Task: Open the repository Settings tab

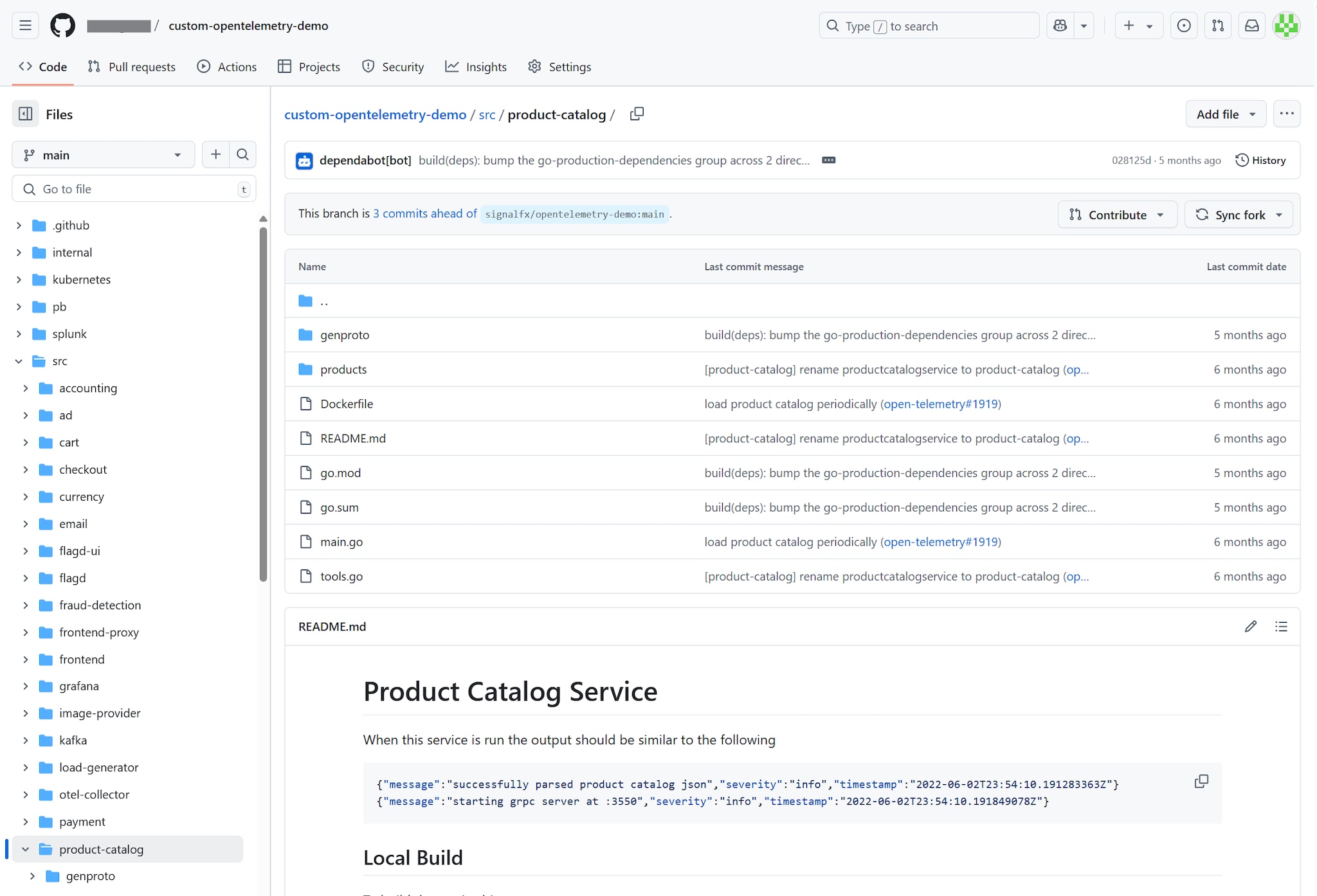Action: (x=559, y=67)
